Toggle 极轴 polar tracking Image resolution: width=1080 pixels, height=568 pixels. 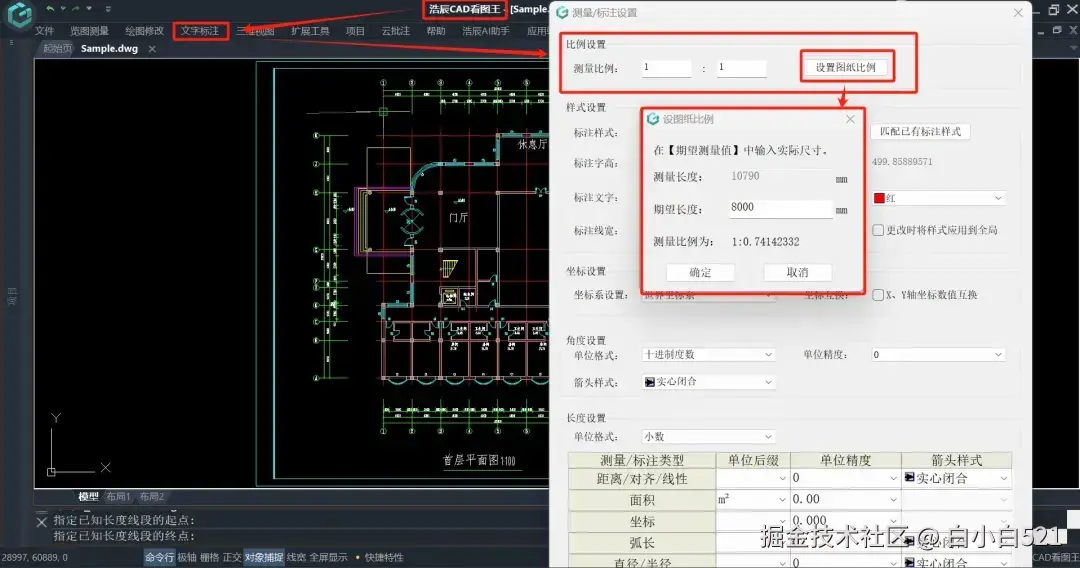[x=187, y=558]
